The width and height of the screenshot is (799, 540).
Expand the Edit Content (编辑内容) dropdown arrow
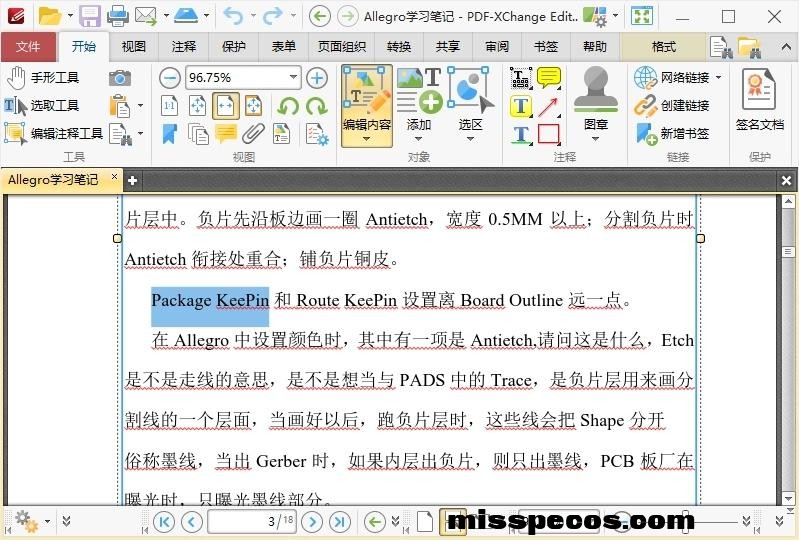click(366, 139)
